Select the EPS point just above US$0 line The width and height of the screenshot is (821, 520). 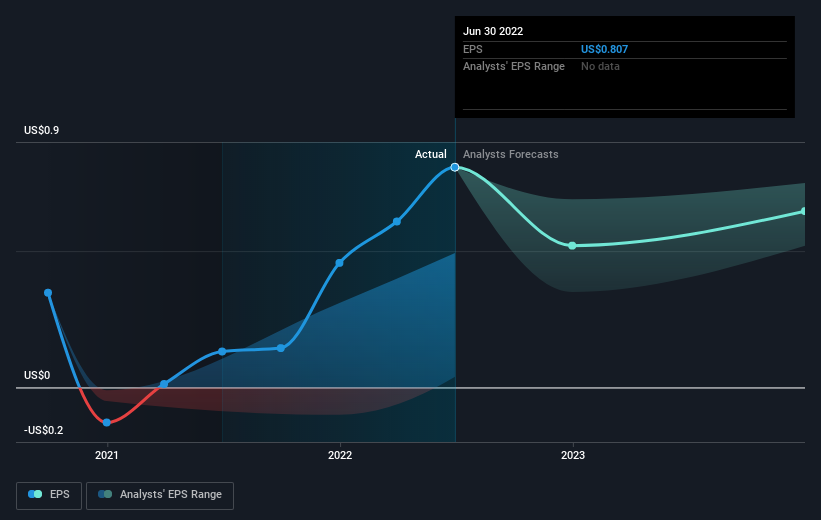tap(164, 384)
